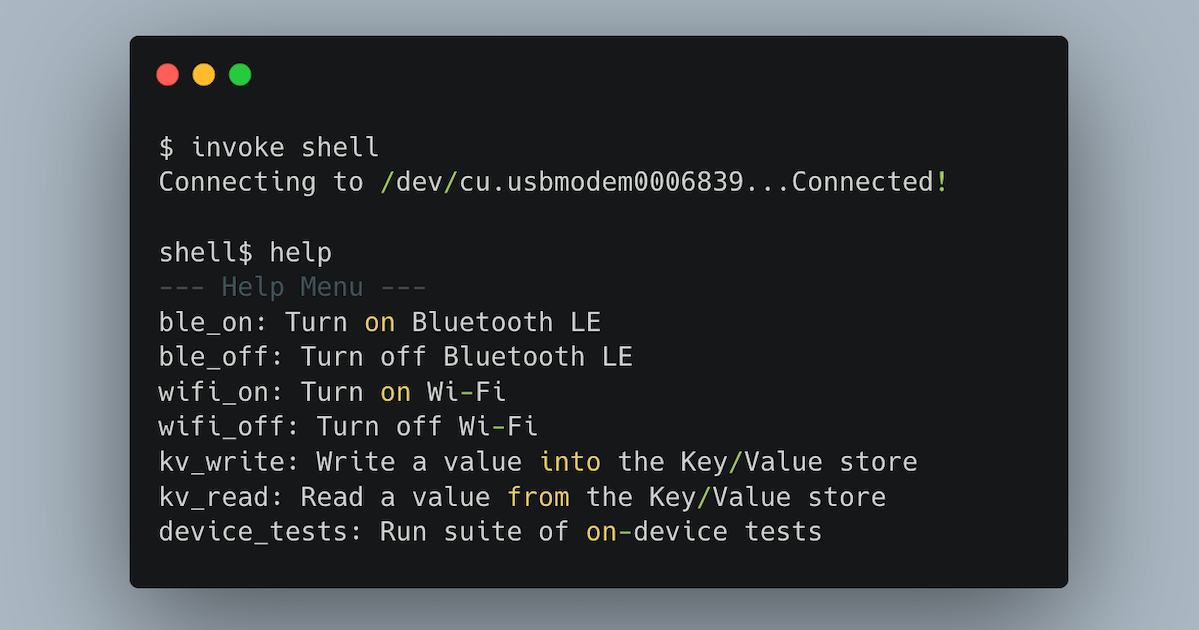Click the 'Turn off Wi-Fi' description
Viewport: 1199px width, 630px height.
(x=427, y=427)
